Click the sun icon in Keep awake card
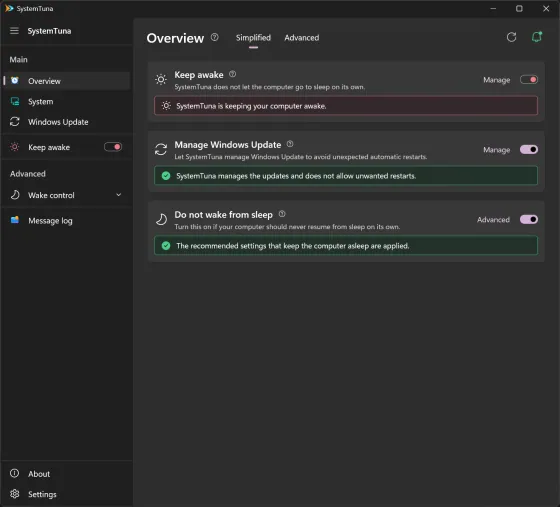 click(x=161, y=79)
